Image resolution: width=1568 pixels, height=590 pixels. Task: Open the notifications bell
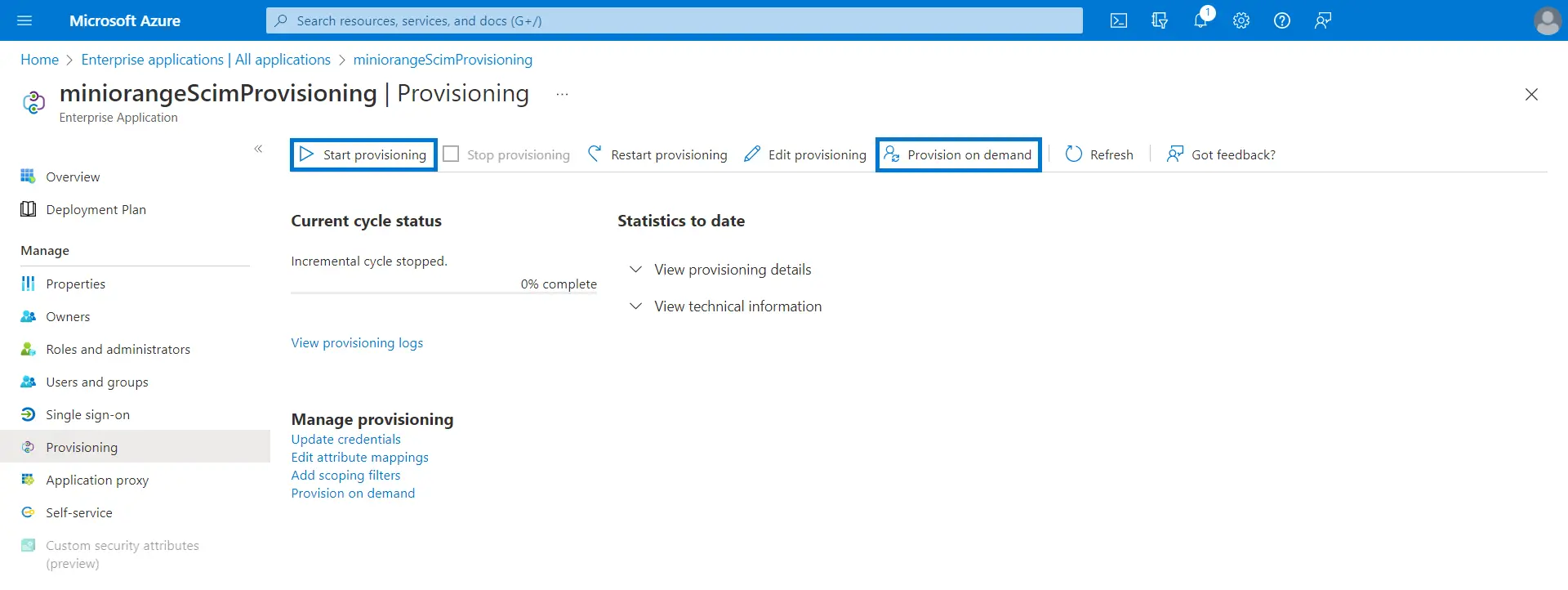click(x=1200, y=20)
